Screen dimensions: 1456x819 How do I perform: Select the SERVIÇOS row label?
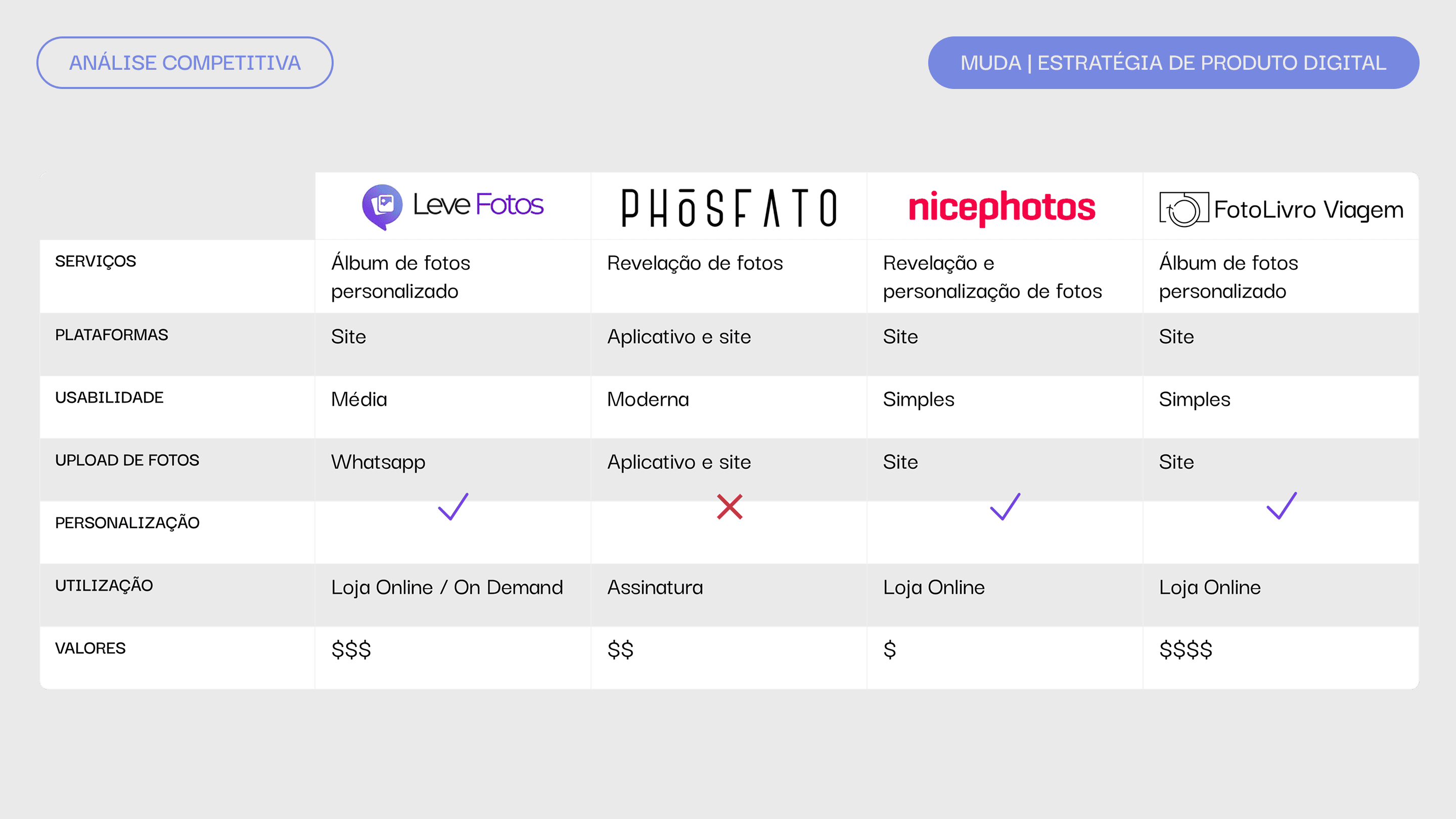pyautogui.click(x=96, y=261)
